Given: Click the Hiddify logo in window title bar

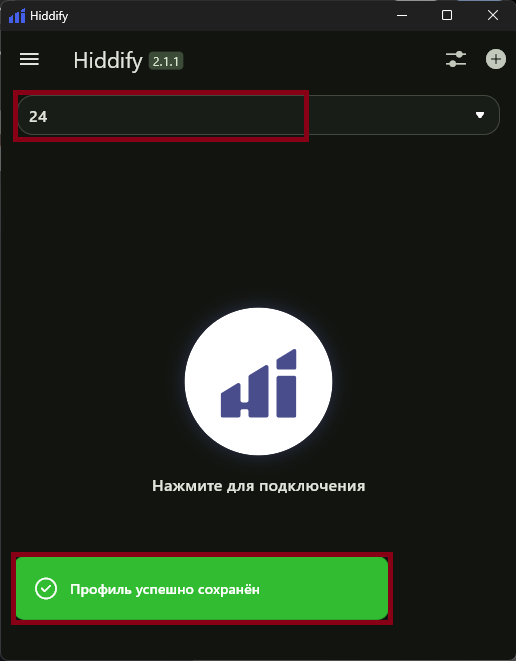Looking at the screenshot, I should point(17,16).
